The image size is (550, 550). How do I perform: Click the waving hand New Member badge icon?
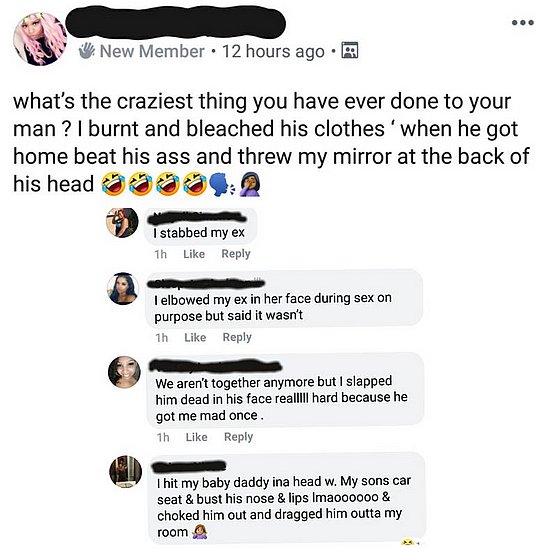pos(87,51)
